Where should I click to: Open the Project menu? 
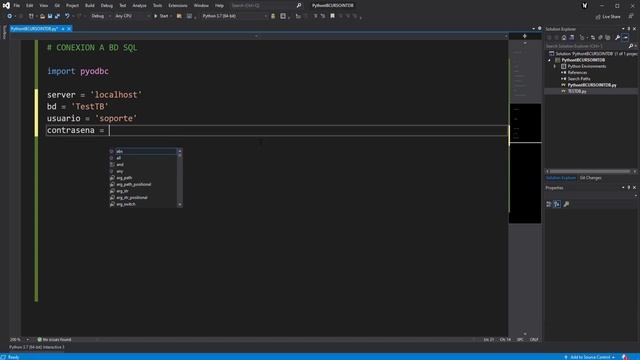(x=72, y=6)
